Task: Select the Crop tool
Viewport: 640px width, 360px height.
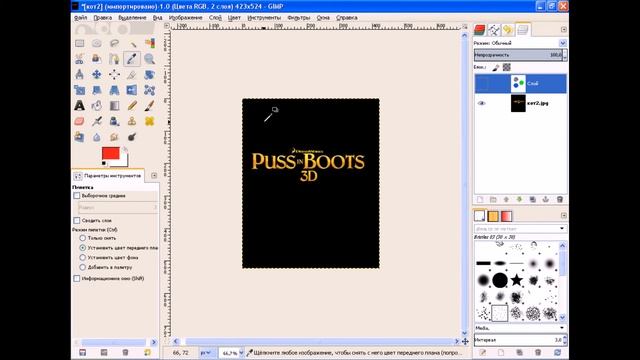Action: [x=132, y=74]
